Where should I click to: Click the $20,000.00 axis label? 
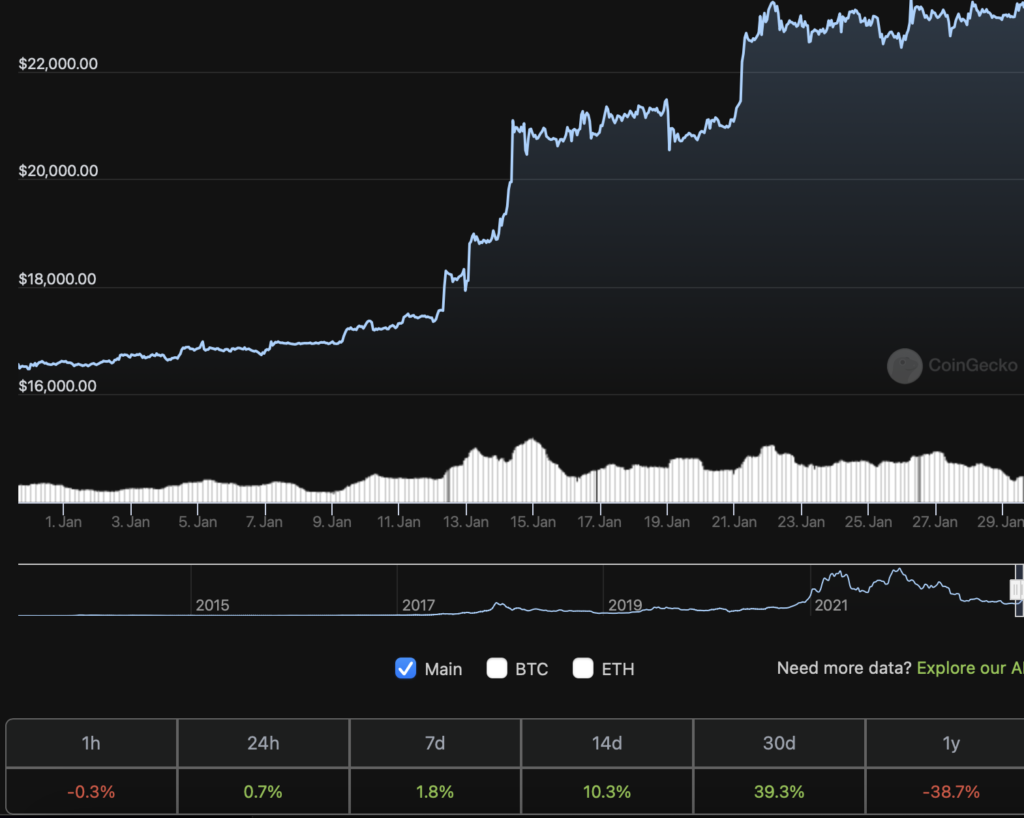click(x=58, y=171)
